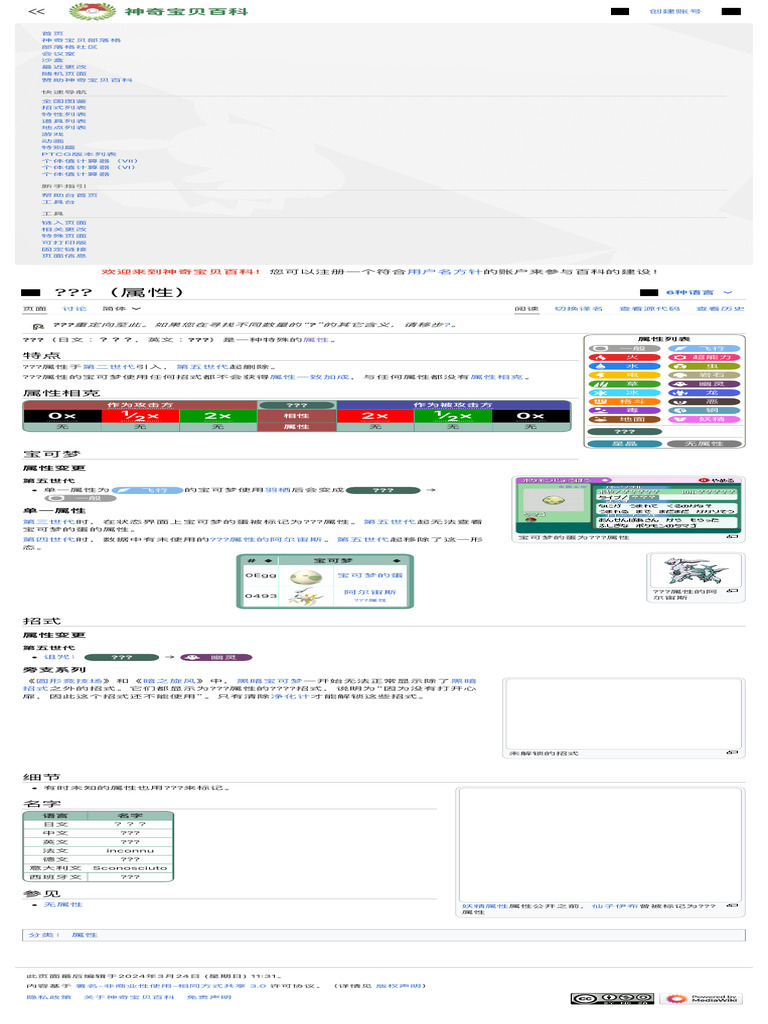Open the 属性 category link

84,935
